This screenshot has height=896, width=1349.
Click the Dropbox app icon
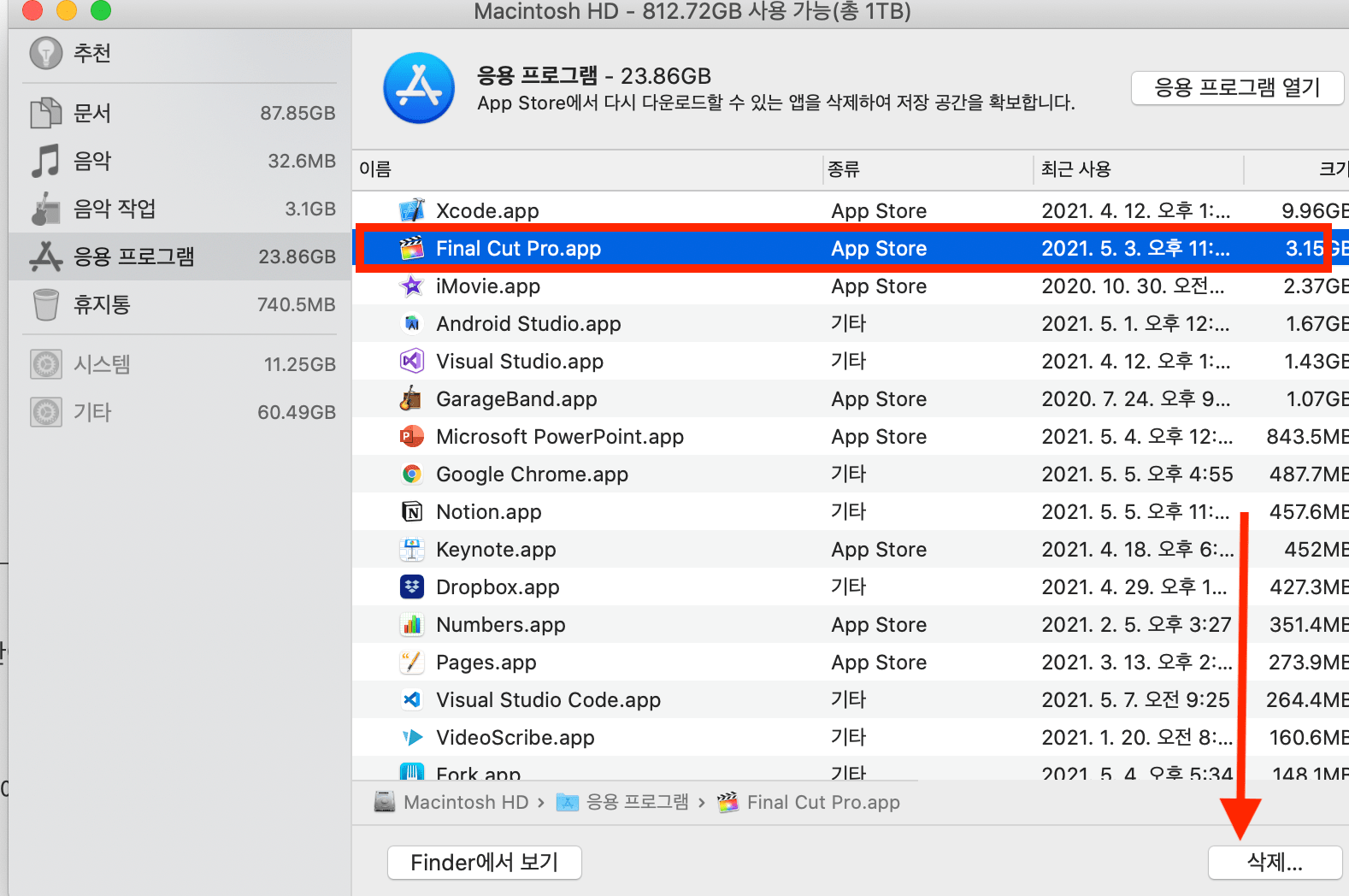coord(412,587)
